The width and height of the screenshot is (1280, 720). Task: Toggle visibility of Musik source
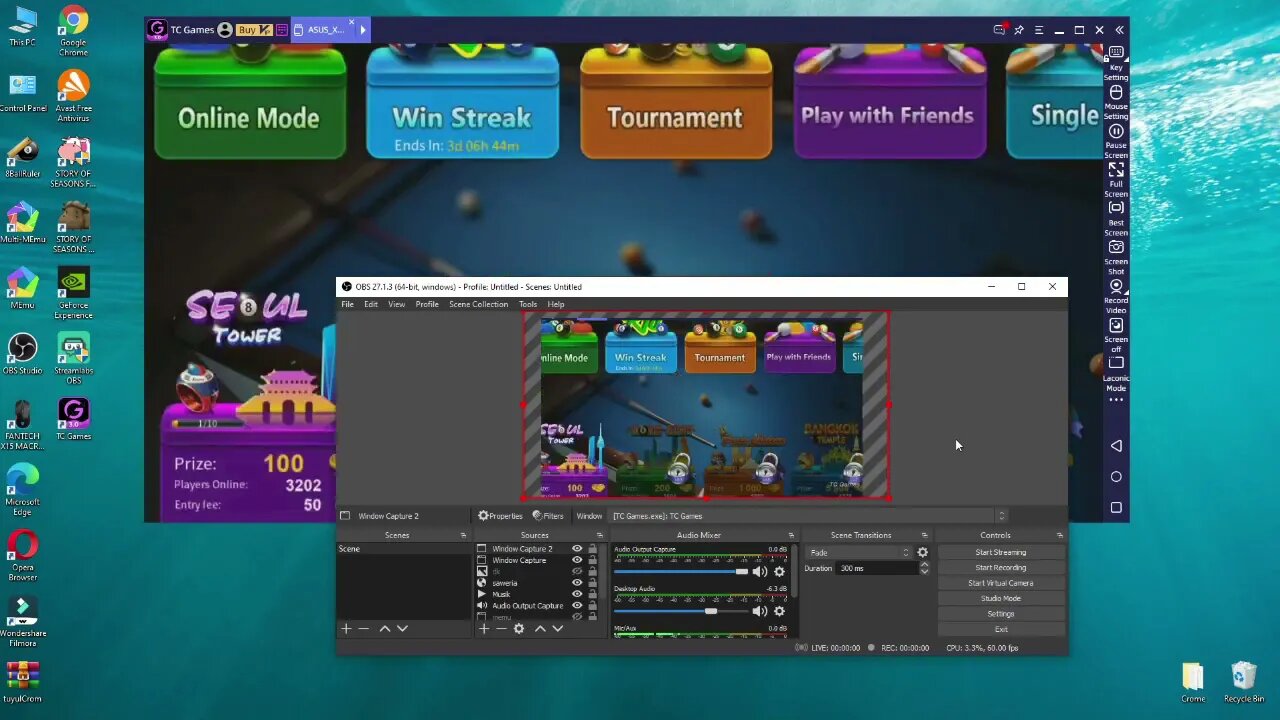tap(577, 594)
